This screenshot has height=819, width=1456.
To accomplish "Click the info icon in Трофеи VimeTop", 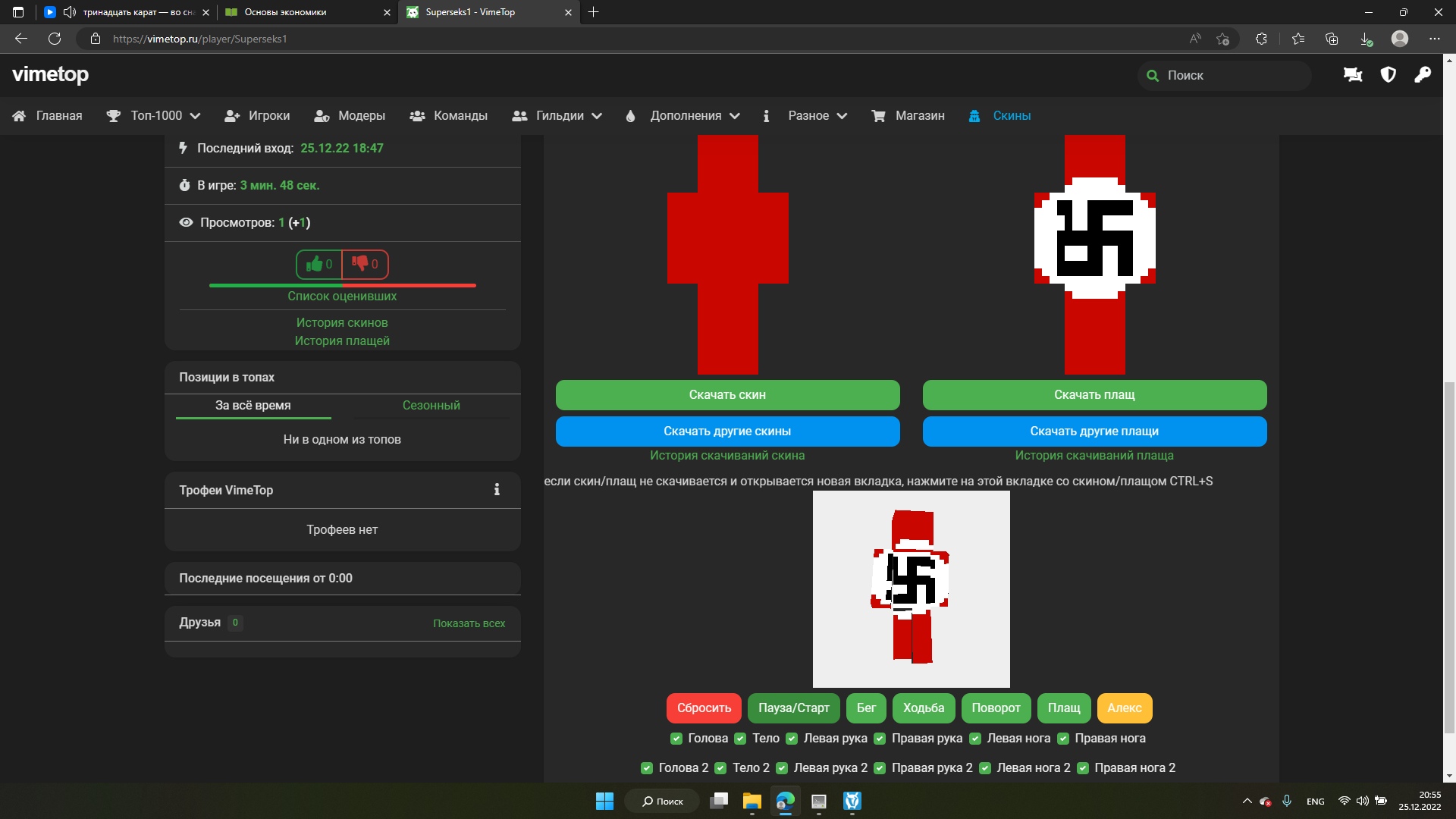I will click(x=497, y=490).
